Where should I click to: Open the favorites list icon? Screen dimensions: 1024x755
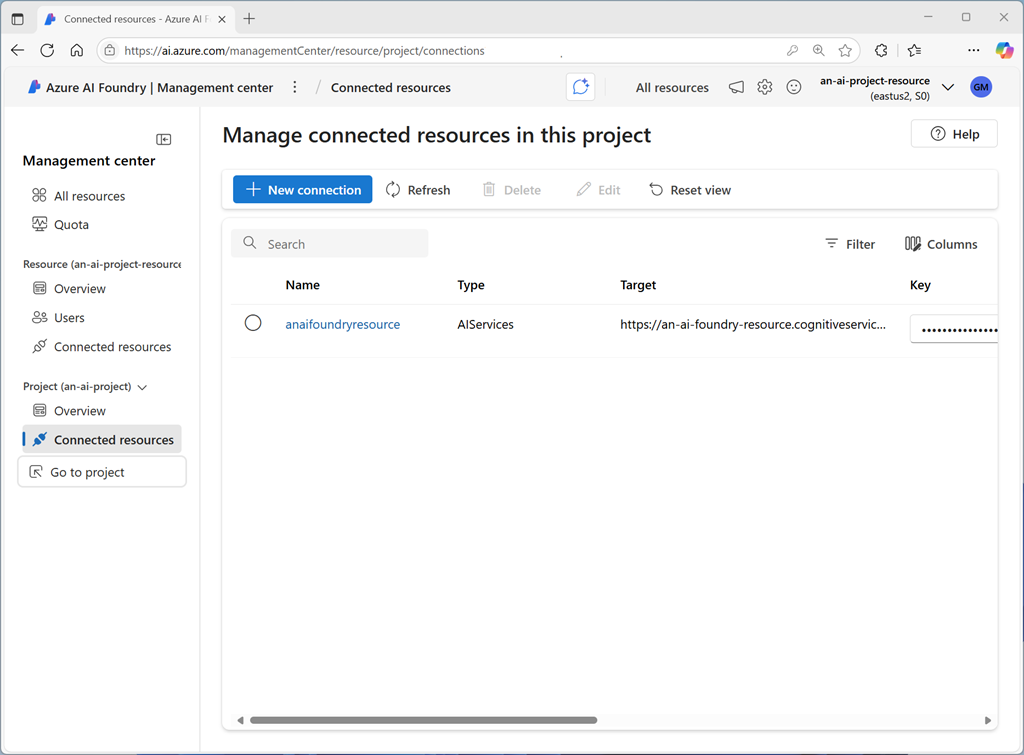coord(914,50)
